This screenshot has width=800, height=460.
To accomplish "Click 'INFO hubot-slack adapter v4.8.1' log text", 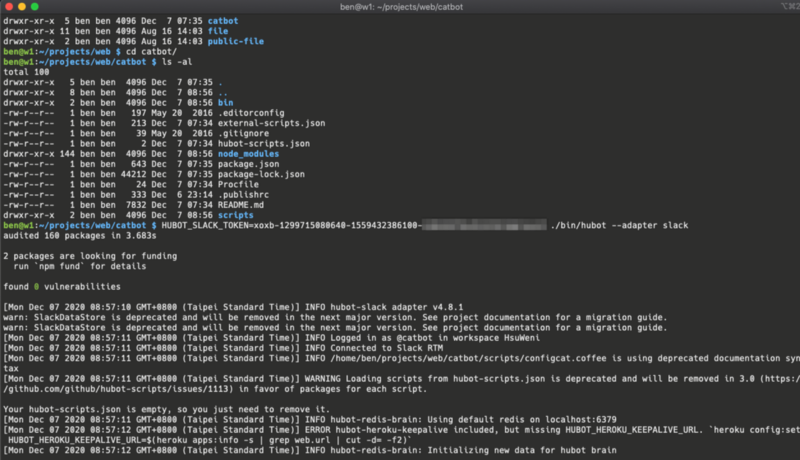I will pos(384,306).
